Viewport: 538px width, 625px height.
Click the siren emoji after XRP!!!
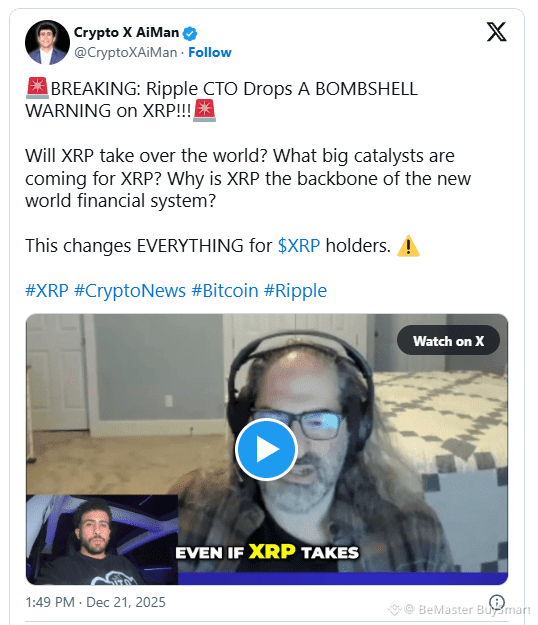coord(204,110)
